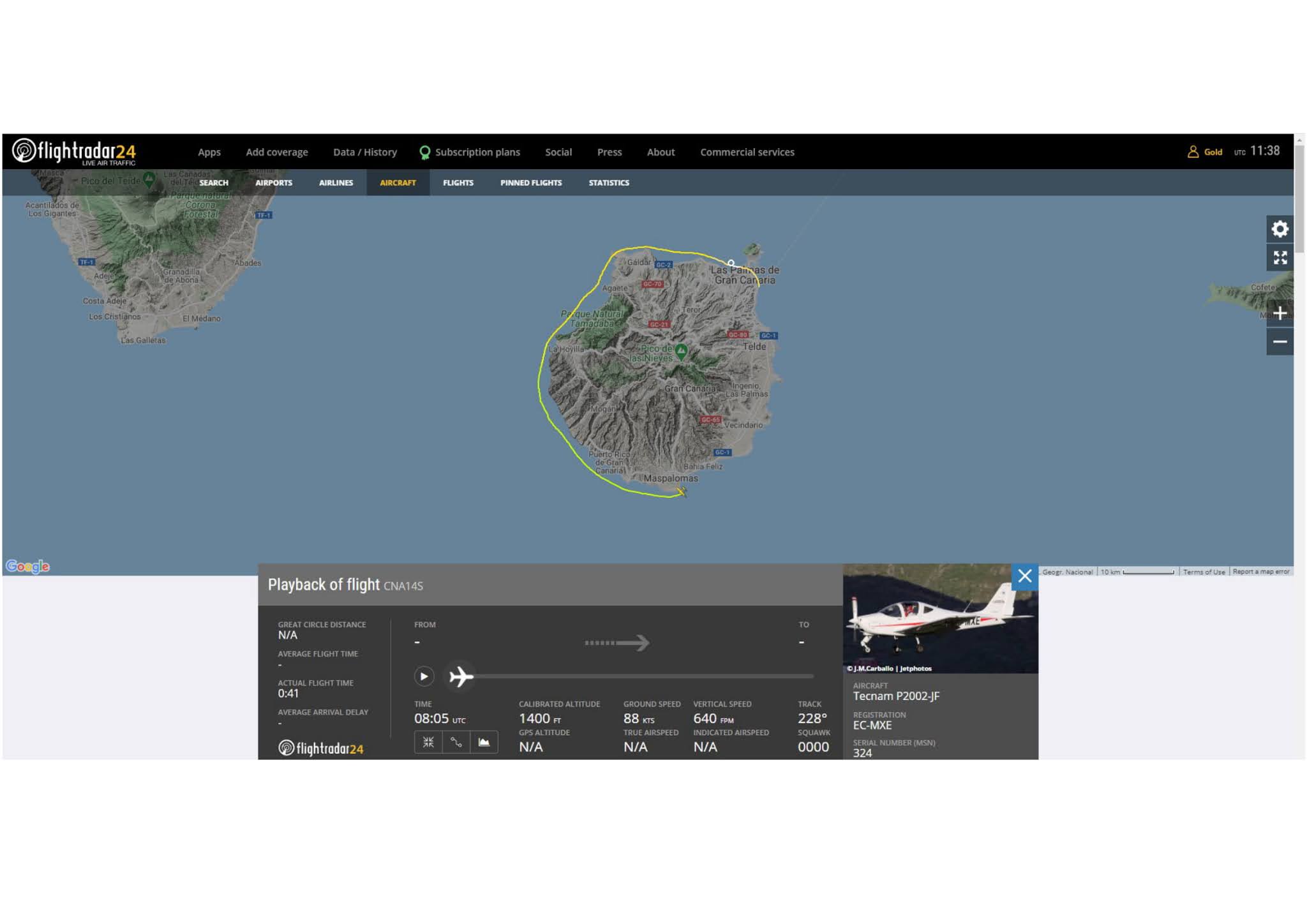The width and height of the screenshot is (1307, 924).
Task: Open map settings gear icon
Action: pos(1279,229)
